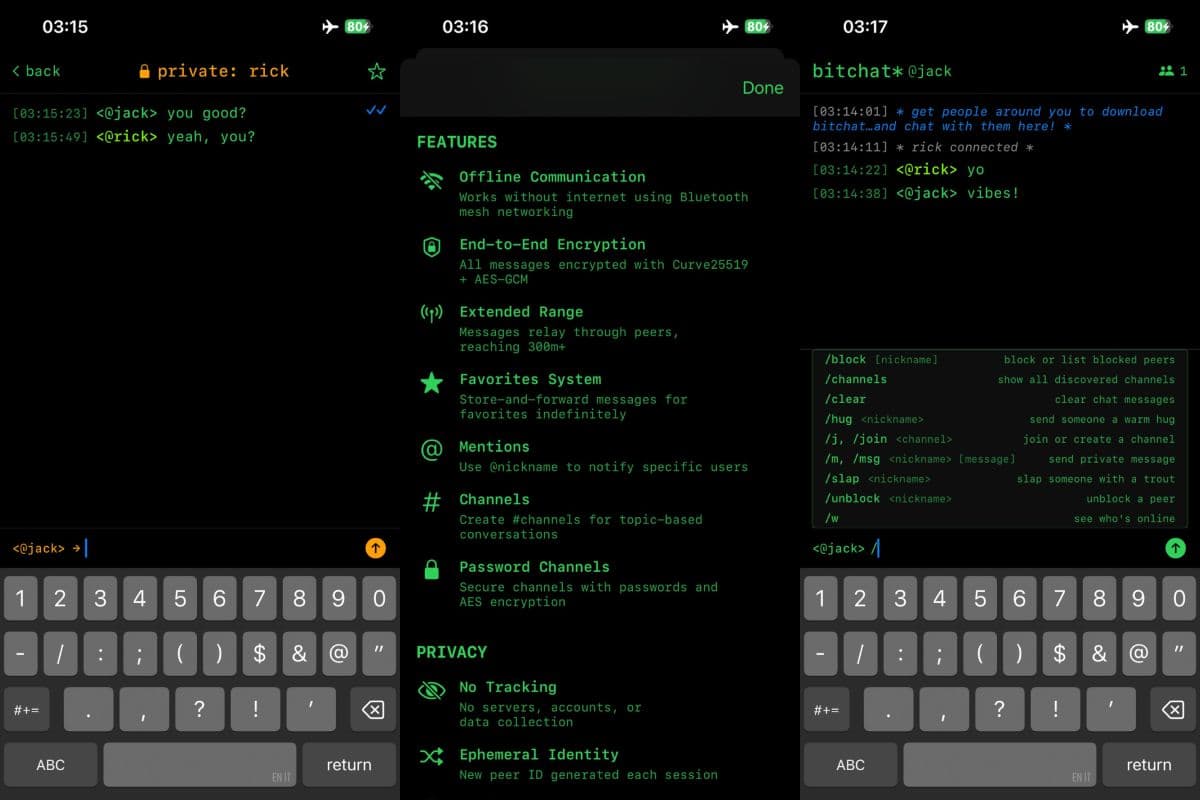The height and width of the screenshot is (800, 1200).
Task: Toggle the favorite star for rick chat
Action: 375,71
